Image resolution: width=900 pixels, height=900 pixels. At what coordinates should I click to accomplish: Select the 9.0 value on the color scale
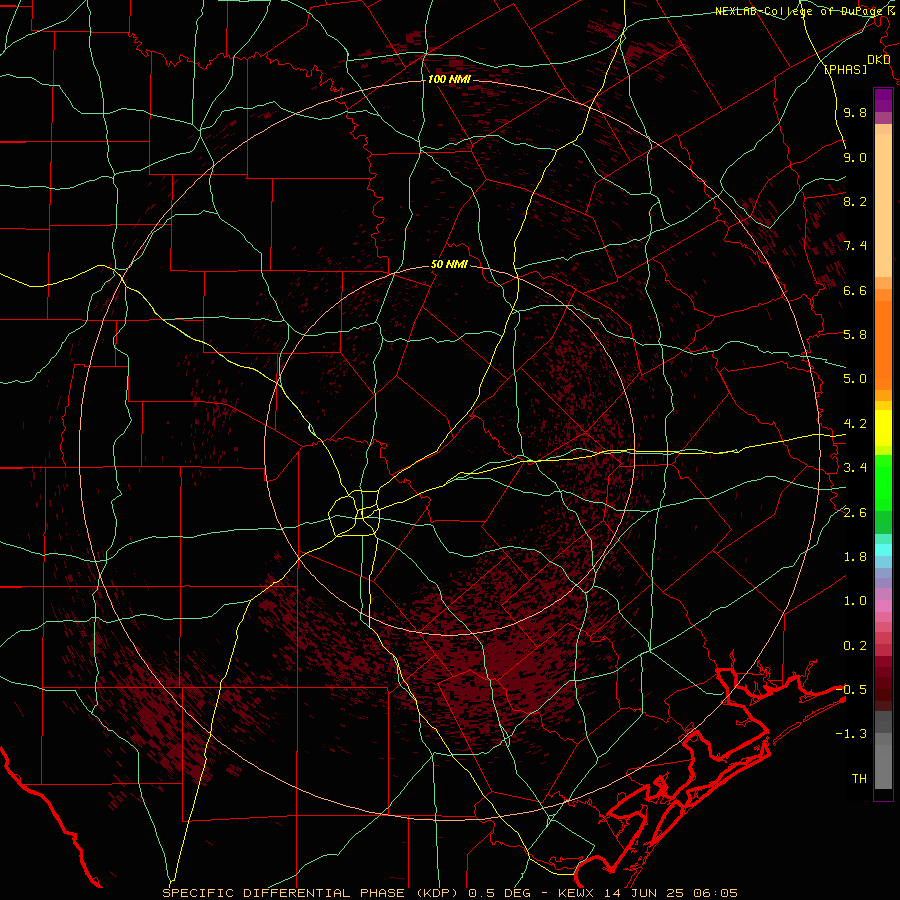[855, 157]
